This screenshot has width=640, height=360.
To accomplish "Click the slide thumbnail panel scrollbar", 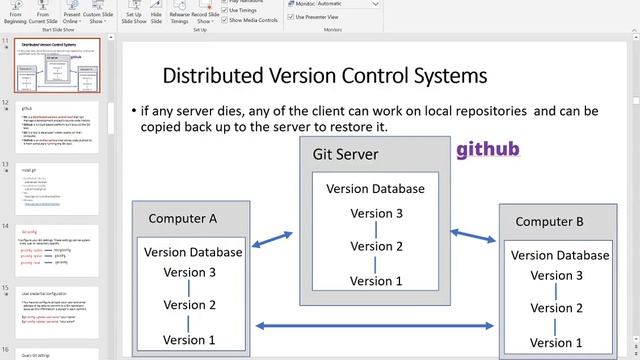I will 111,118.
